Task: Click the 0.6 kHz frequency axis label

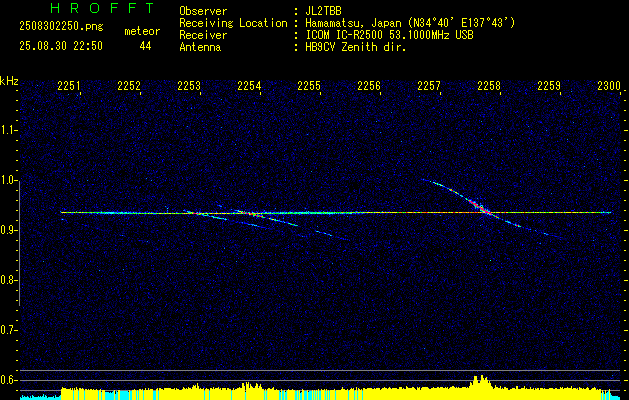Action: tap(8, 380)
